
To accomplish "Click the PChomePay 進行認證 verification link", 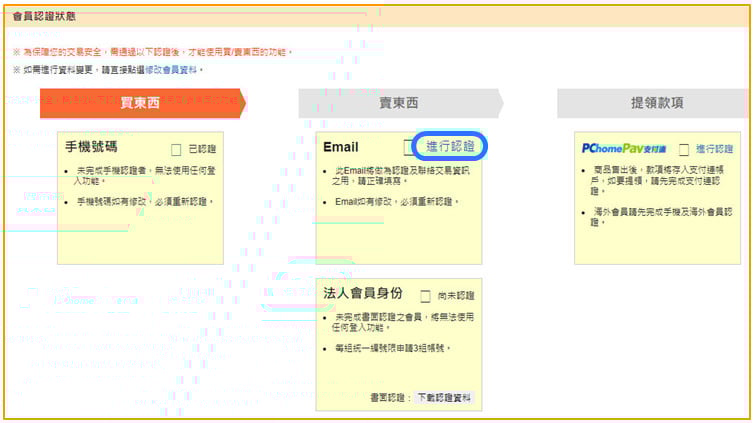I will 714,148.
